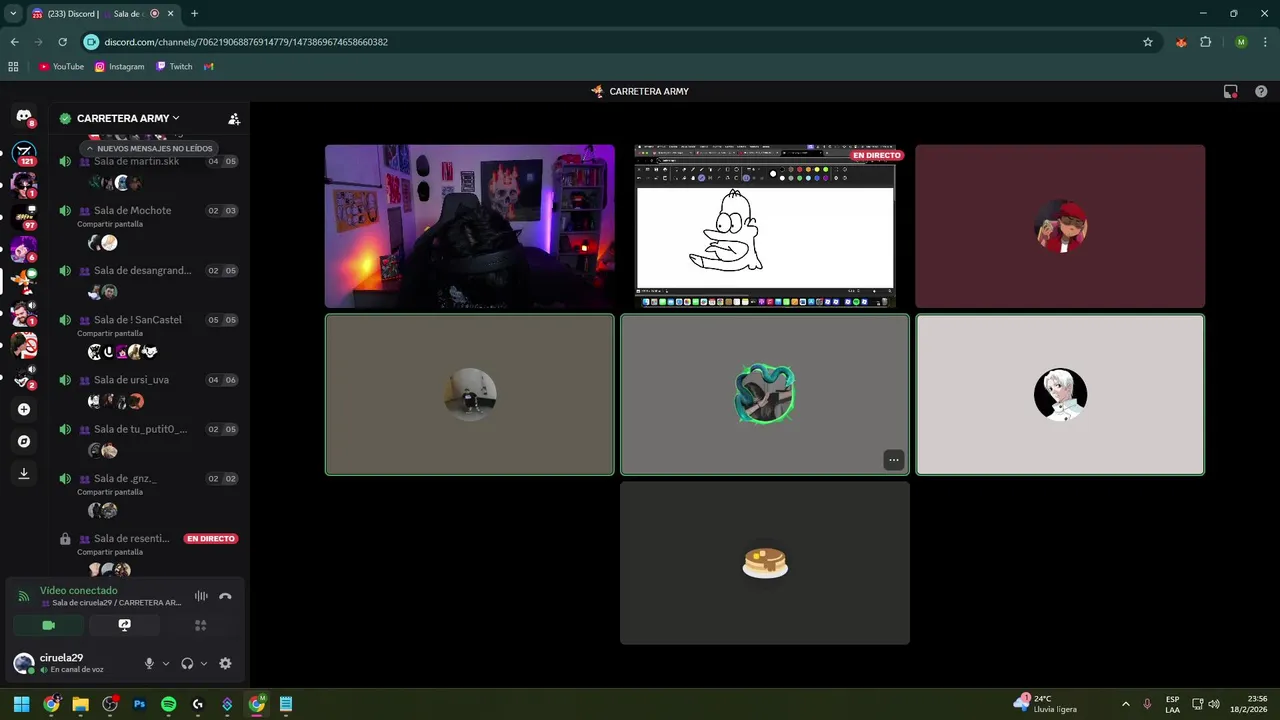Open a new browser tab
The width and height of the screenshot is (1280, 720).
pyautogui.click(x=194, y=14)
